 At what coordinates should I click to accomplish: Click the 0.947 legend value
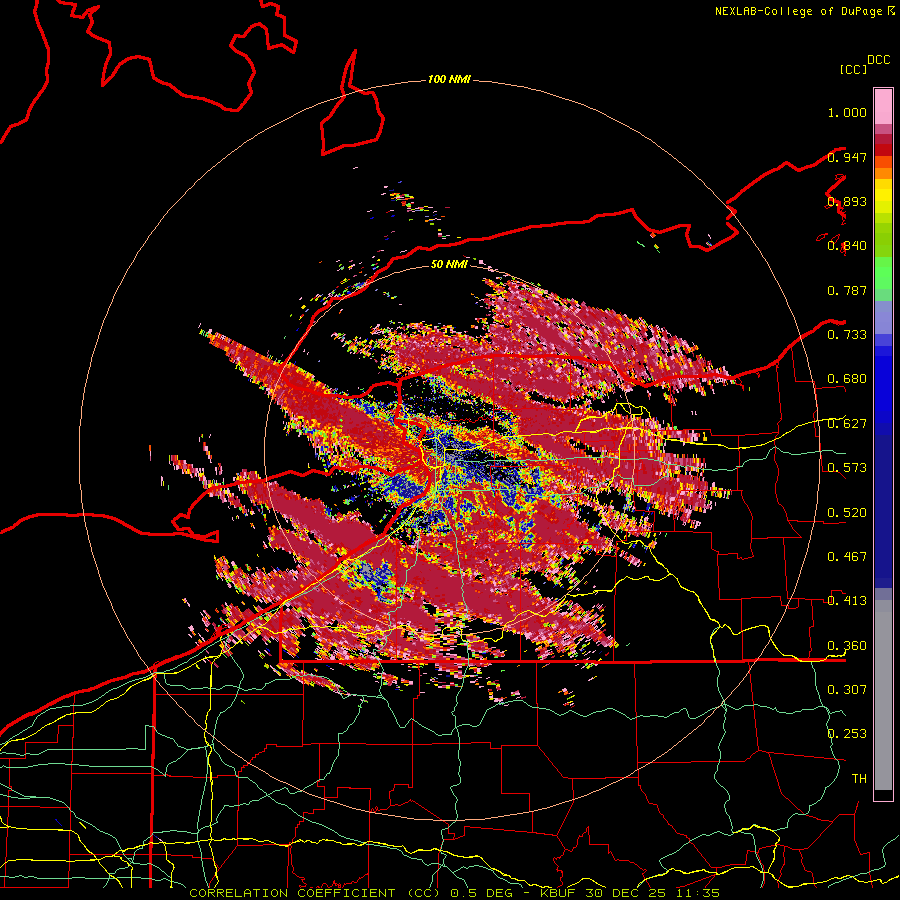click(x=847, y=157)
